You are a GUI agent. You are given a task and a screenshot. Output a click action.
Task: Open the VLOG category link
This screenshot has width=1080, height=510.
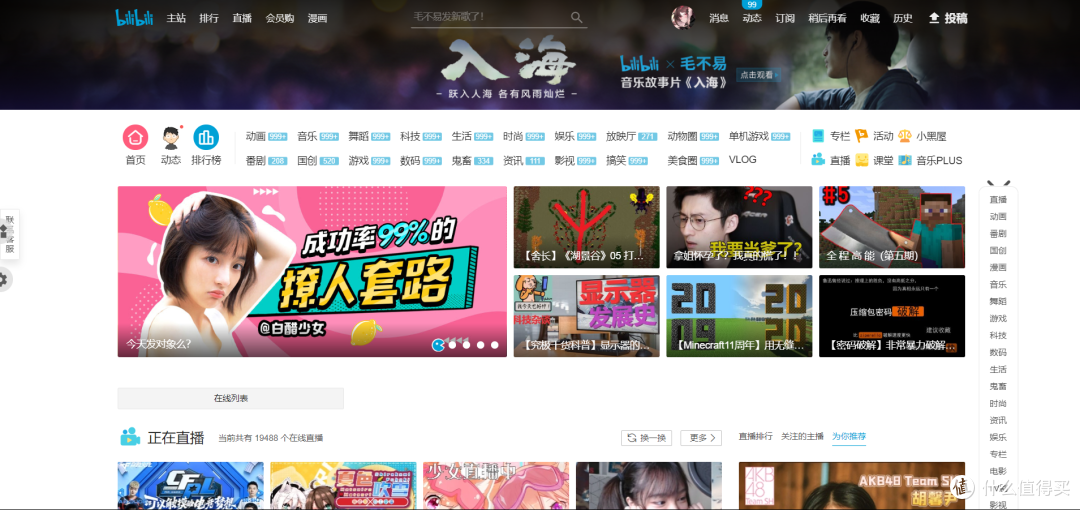742,159
